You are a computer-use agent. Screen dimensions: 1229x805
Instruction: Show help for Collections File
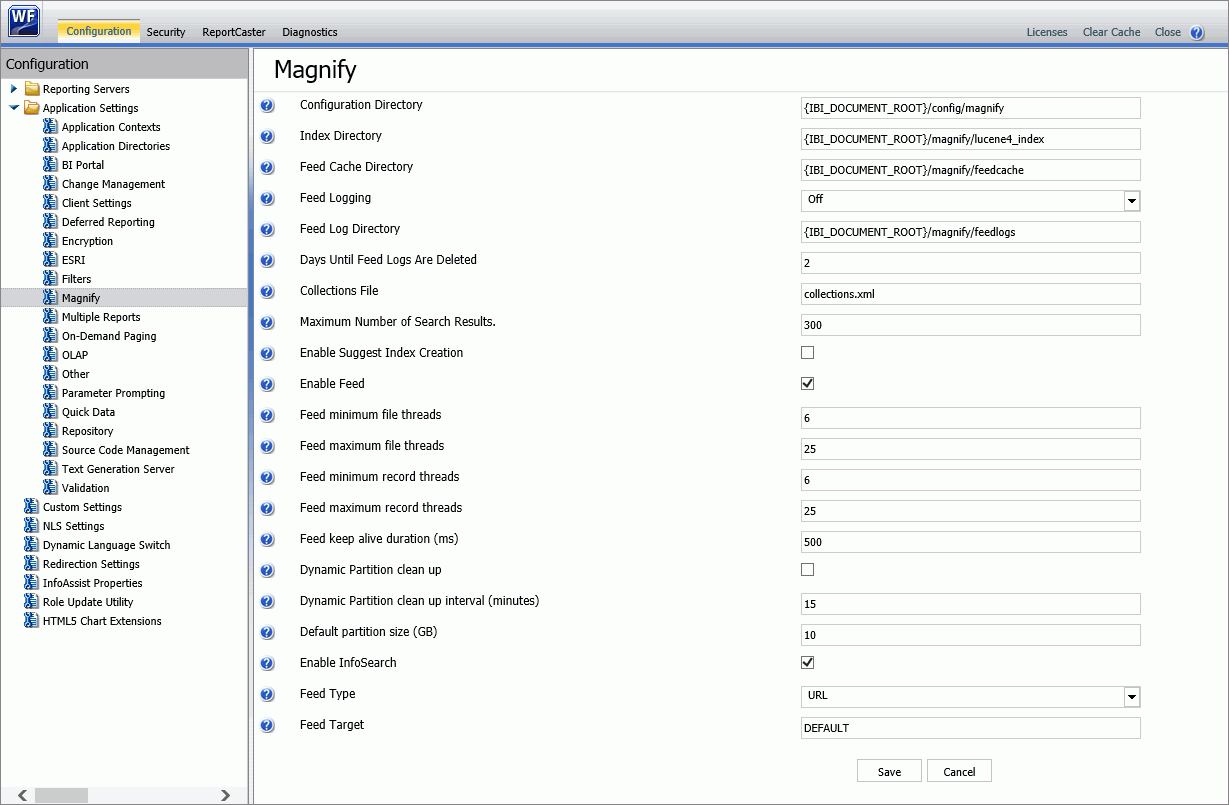pyautogui.click(x=267, y=292)
